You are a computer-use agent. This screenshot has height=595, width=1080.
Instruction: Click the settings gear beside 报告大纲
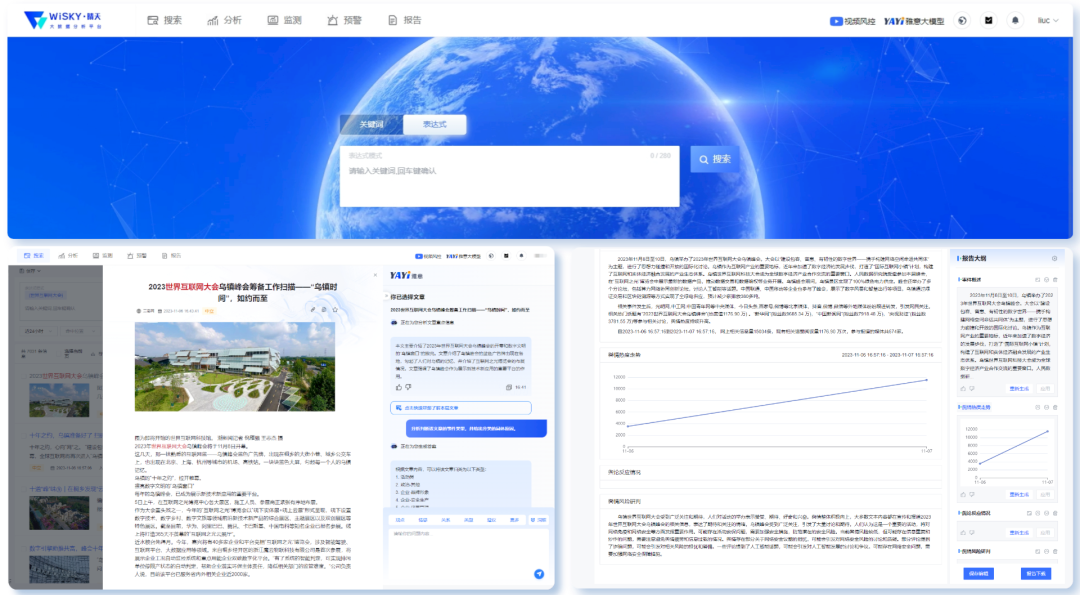[x=1056, y=258]
